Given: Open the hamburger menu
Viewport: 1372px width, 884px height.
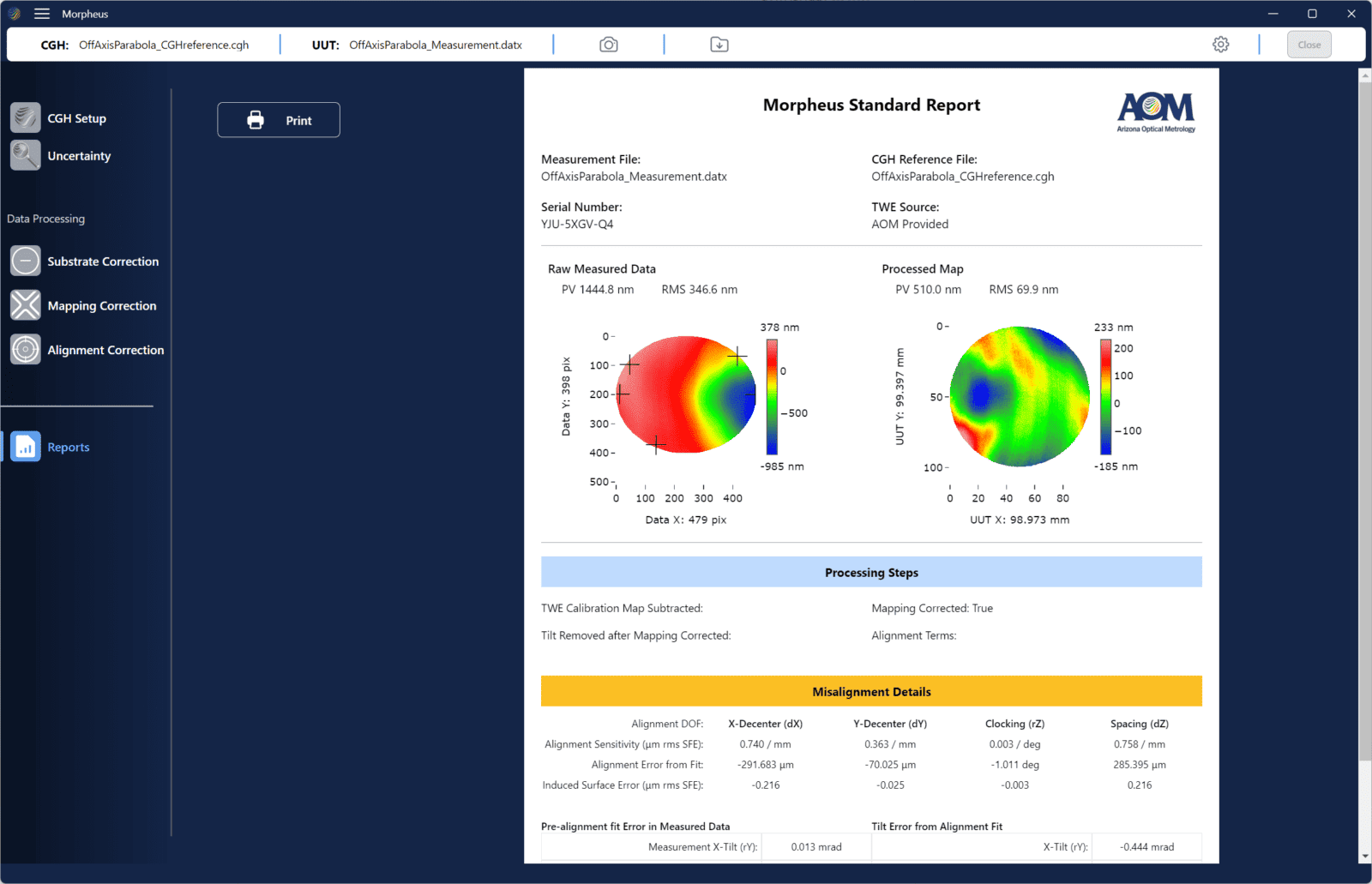Looking at the screenshot, I should tap(42, 14).
